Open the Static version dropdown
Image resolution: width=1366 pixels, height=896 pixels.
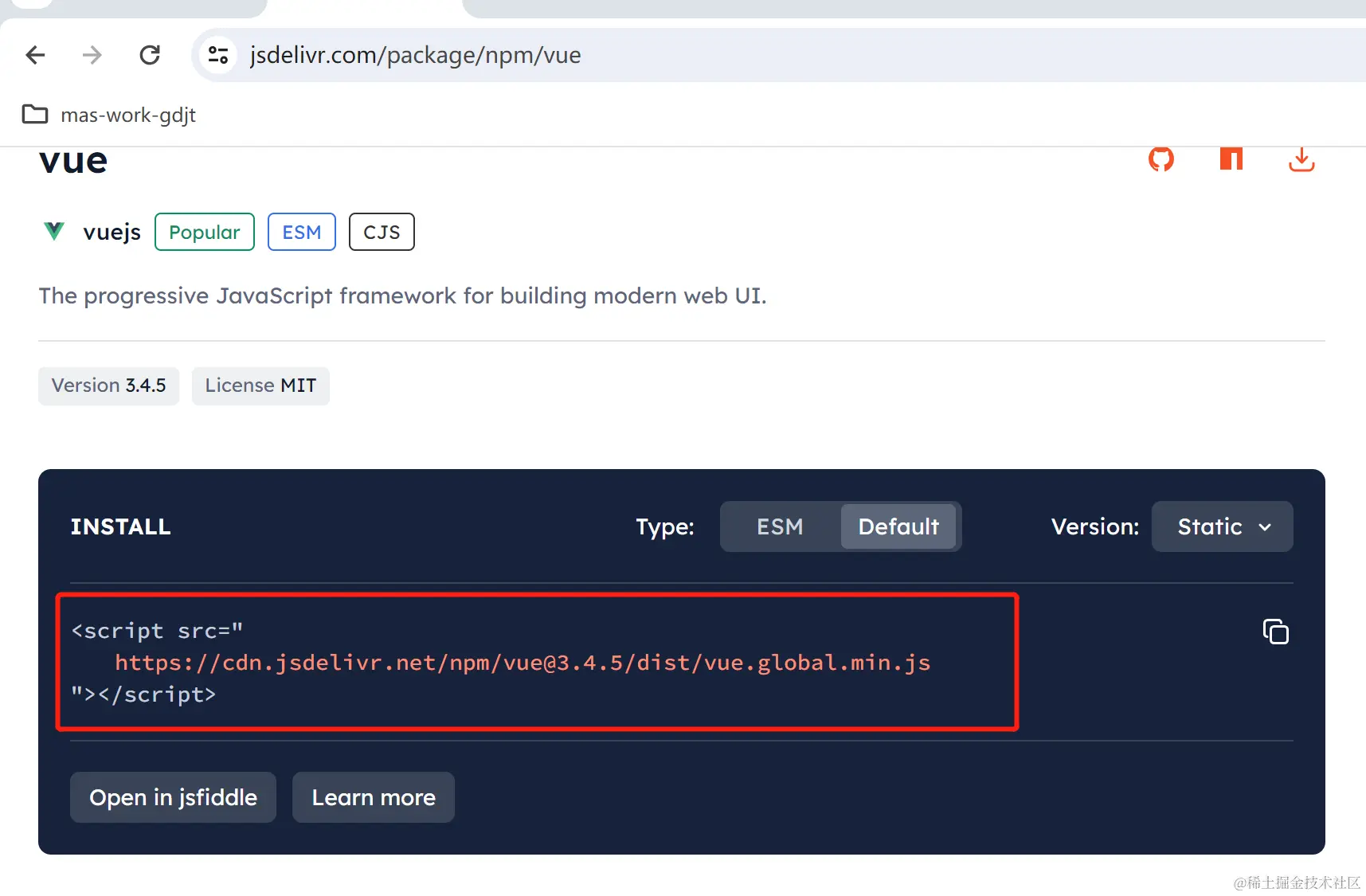pyautogui.click(x=1221, y=526)
